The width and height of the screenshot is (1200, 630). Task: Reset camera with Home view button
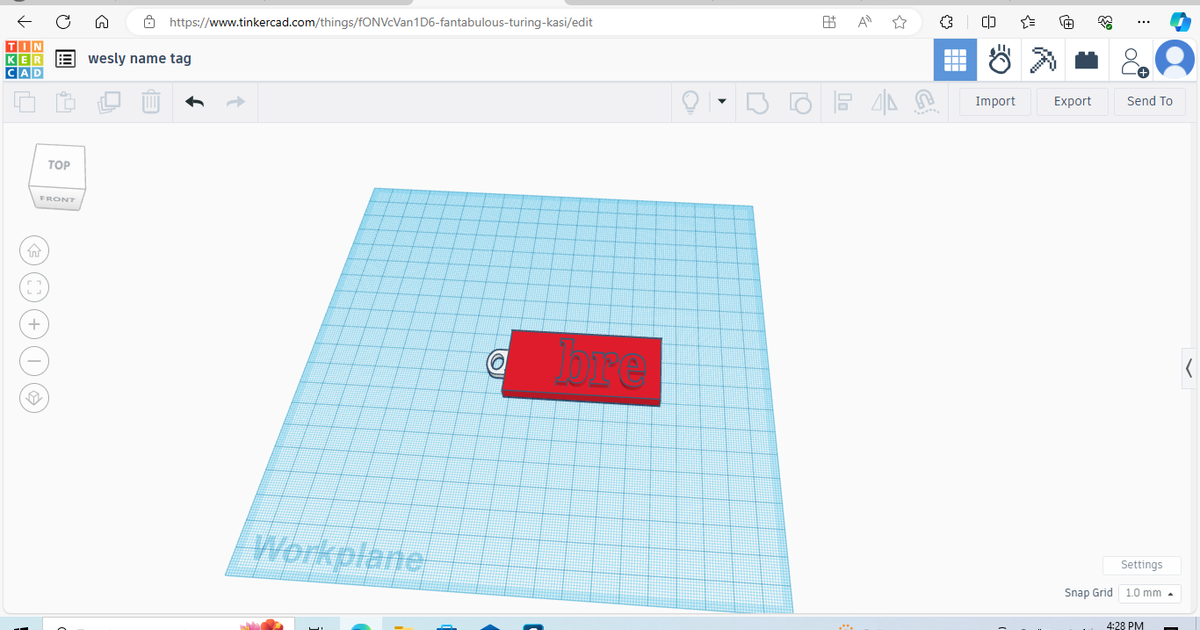click(x=34, y=250)
